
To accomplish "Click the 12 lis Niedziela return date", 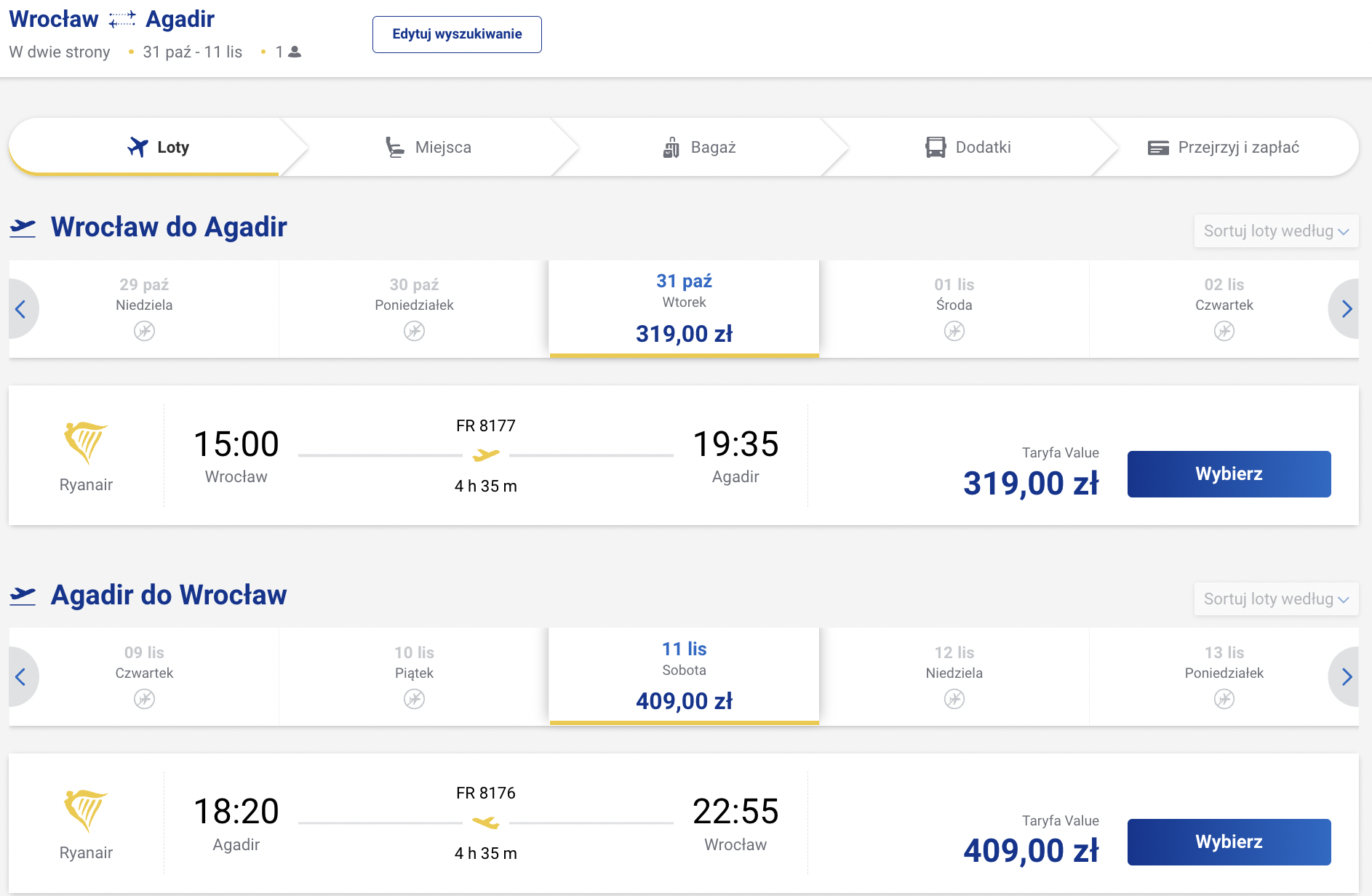I will pos(954,677).
